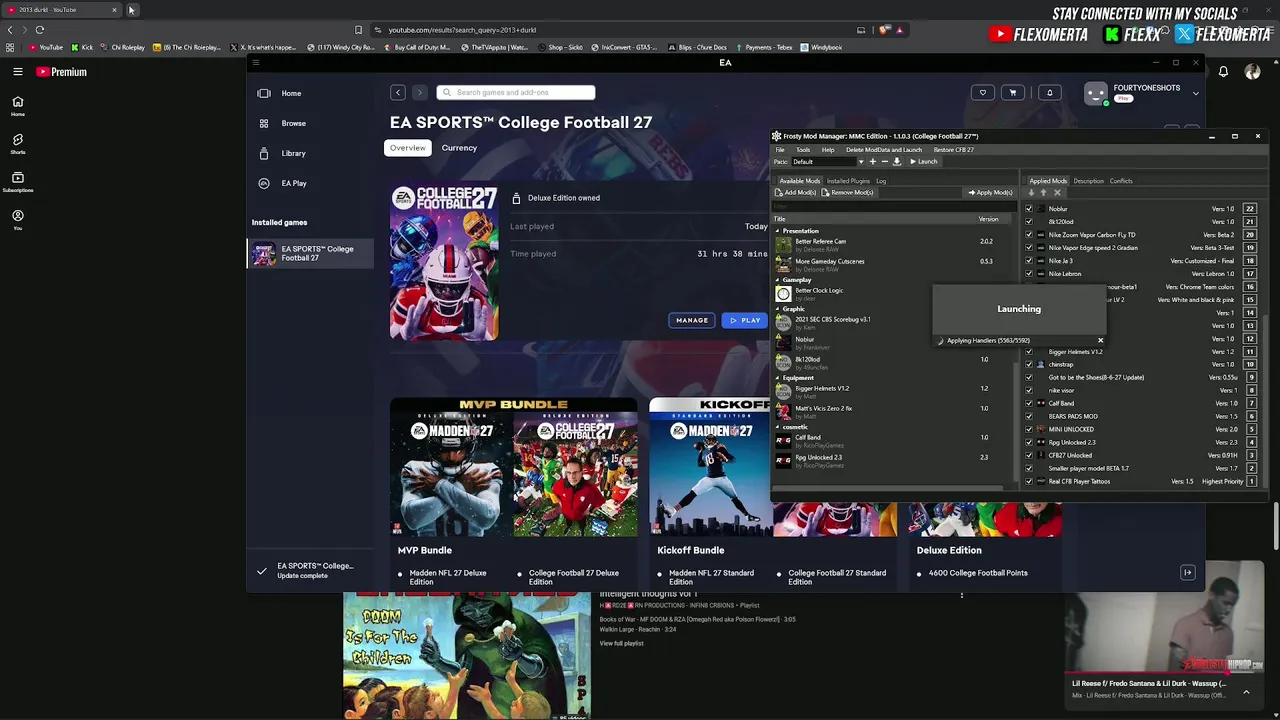
Task: Disable Nike Vapor Edge speed 2 Gradian mod
Action: tap(1029, 248)
